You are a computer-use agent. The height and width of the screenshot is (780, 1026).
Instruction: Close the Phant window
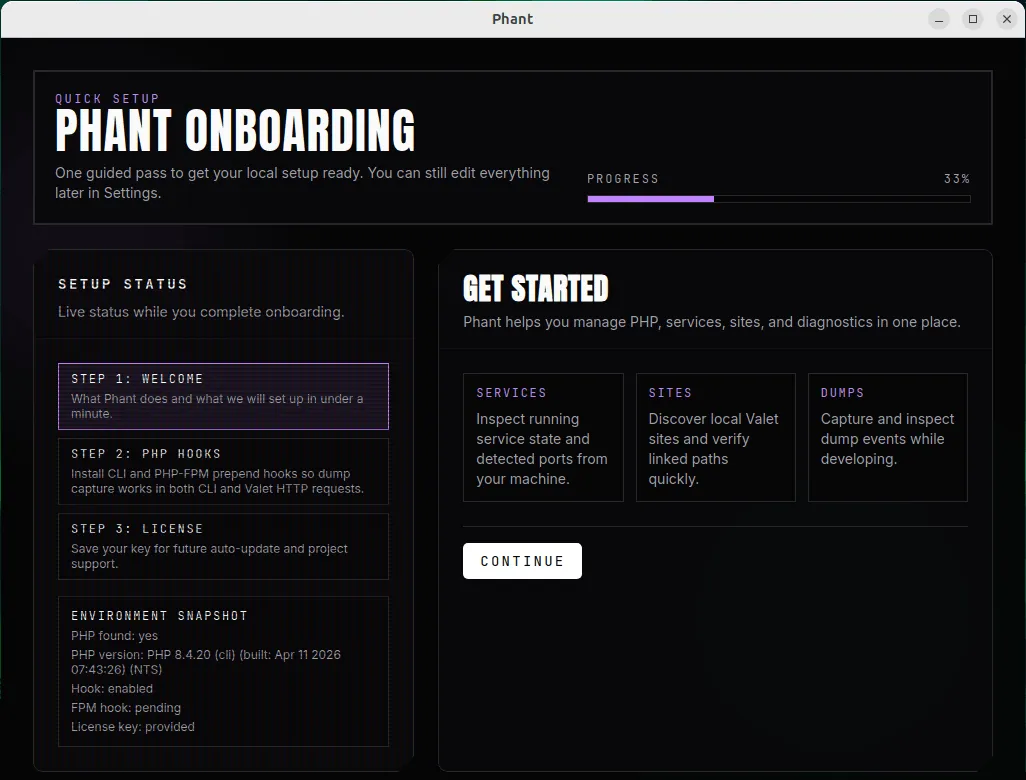coord(1007,19)
